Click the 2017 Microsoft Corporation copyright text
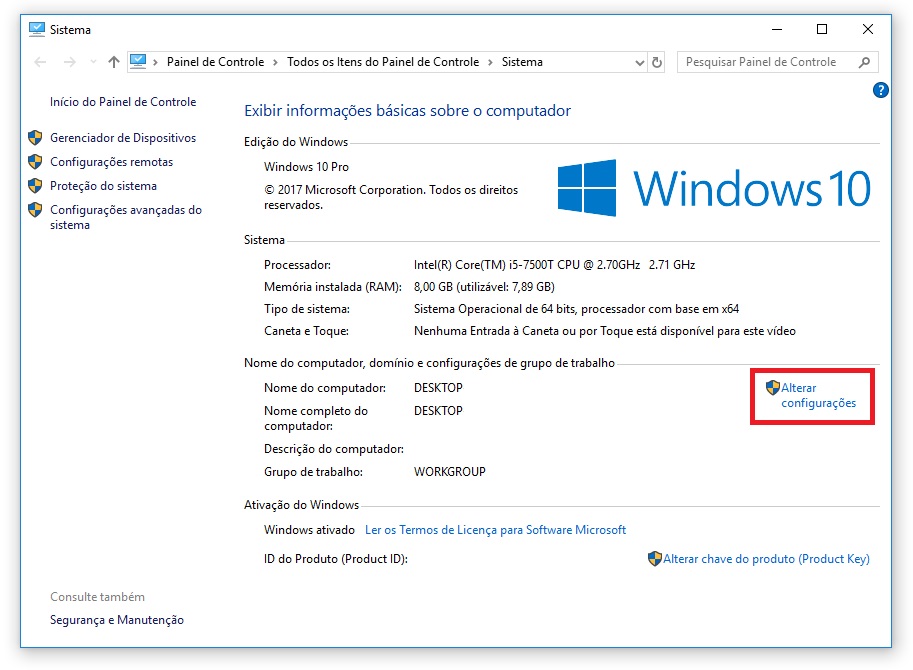The image size is (913, 670). (x=391, y=197)
